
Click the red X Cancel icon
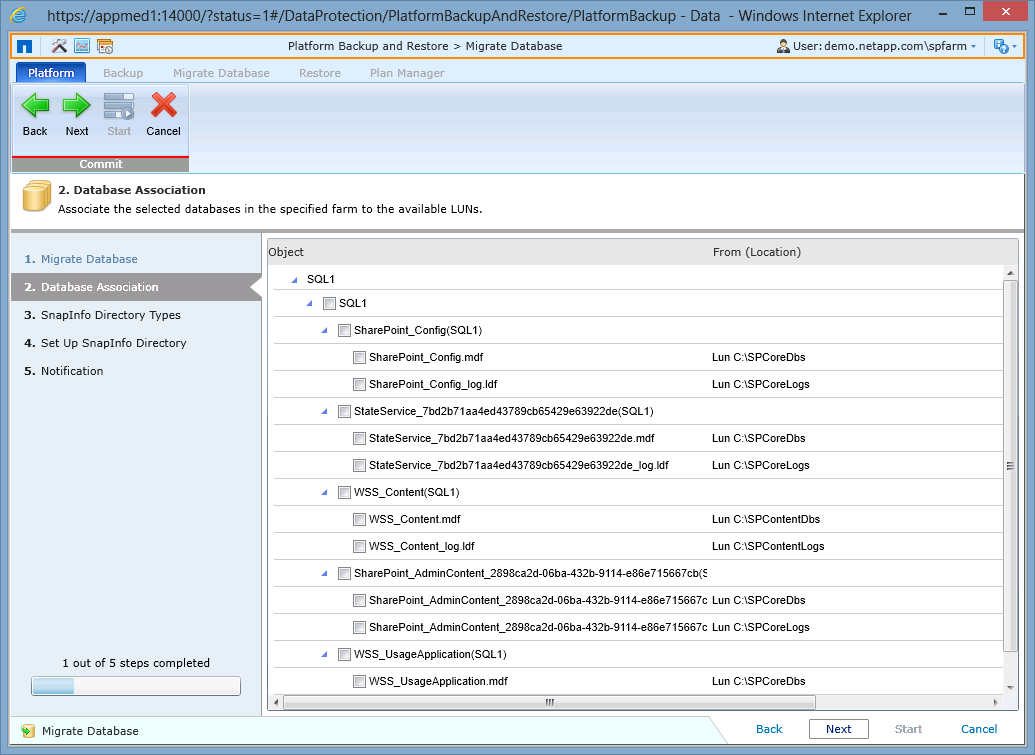pos(163,106)
